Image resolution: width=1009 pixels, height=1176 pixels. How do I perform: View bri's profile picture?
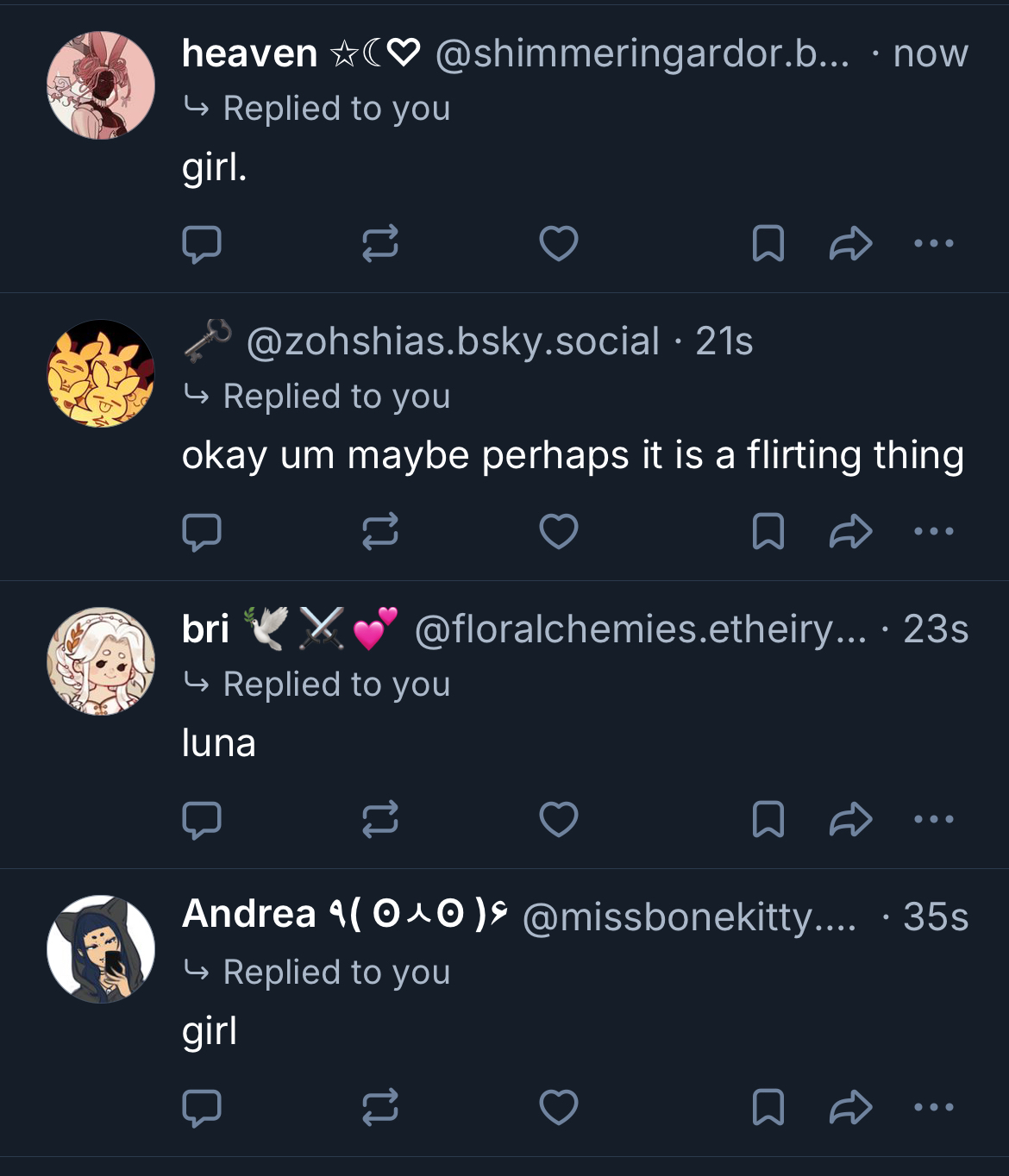[x=101, y=661]
